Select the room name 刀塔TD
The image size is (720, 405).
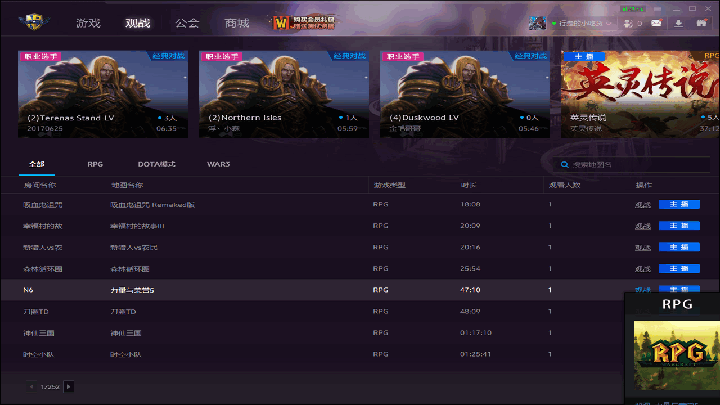point(36,311)
